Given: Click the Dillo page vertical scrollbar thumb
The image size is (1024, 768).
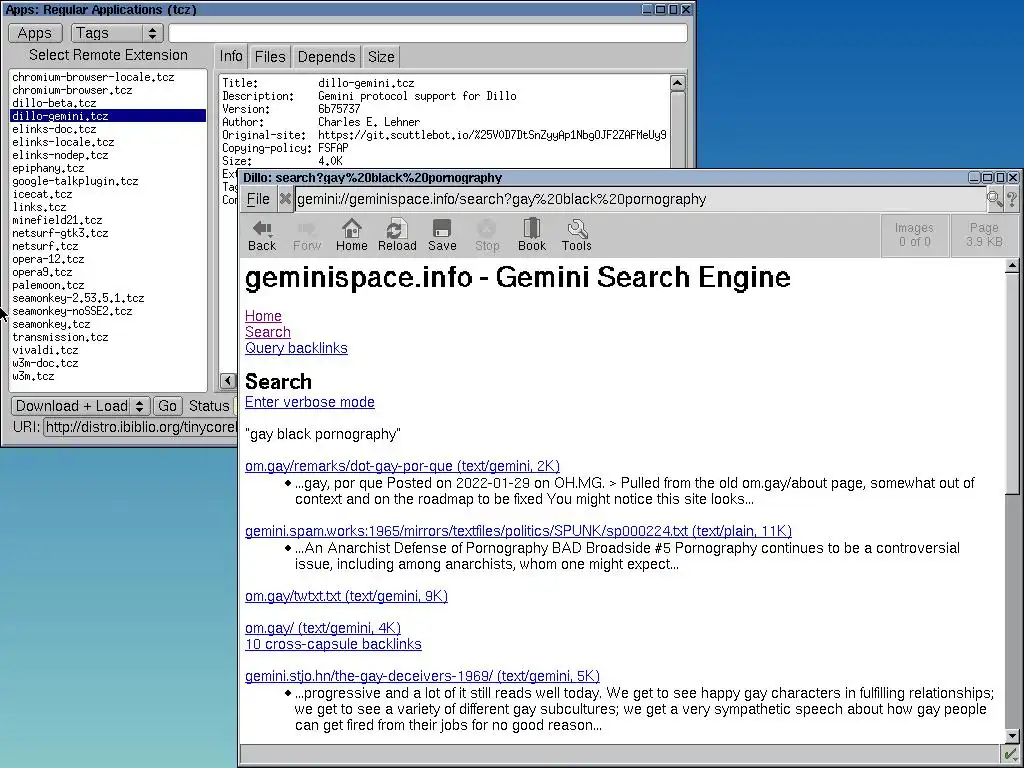Looking at the screenshot, I should coord(1012,383).
